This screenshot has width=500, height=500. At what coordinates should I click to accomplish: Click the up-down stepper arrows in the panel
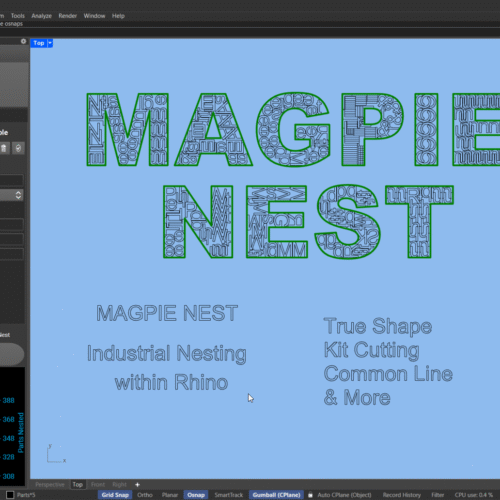18,195
